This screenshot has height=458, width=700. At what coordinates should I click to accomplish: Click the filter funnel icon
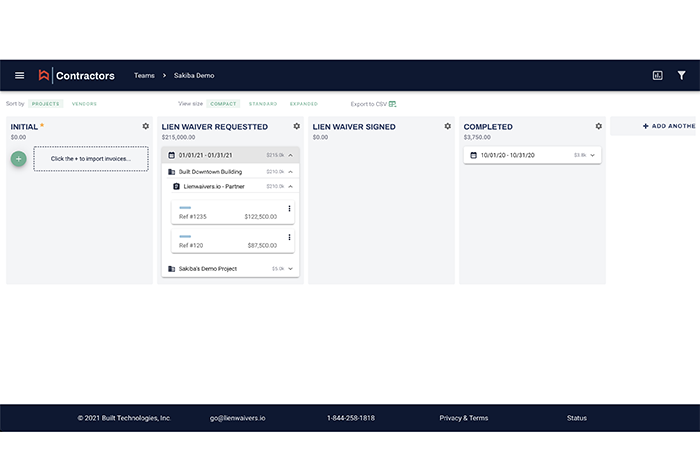click(681, 75)
